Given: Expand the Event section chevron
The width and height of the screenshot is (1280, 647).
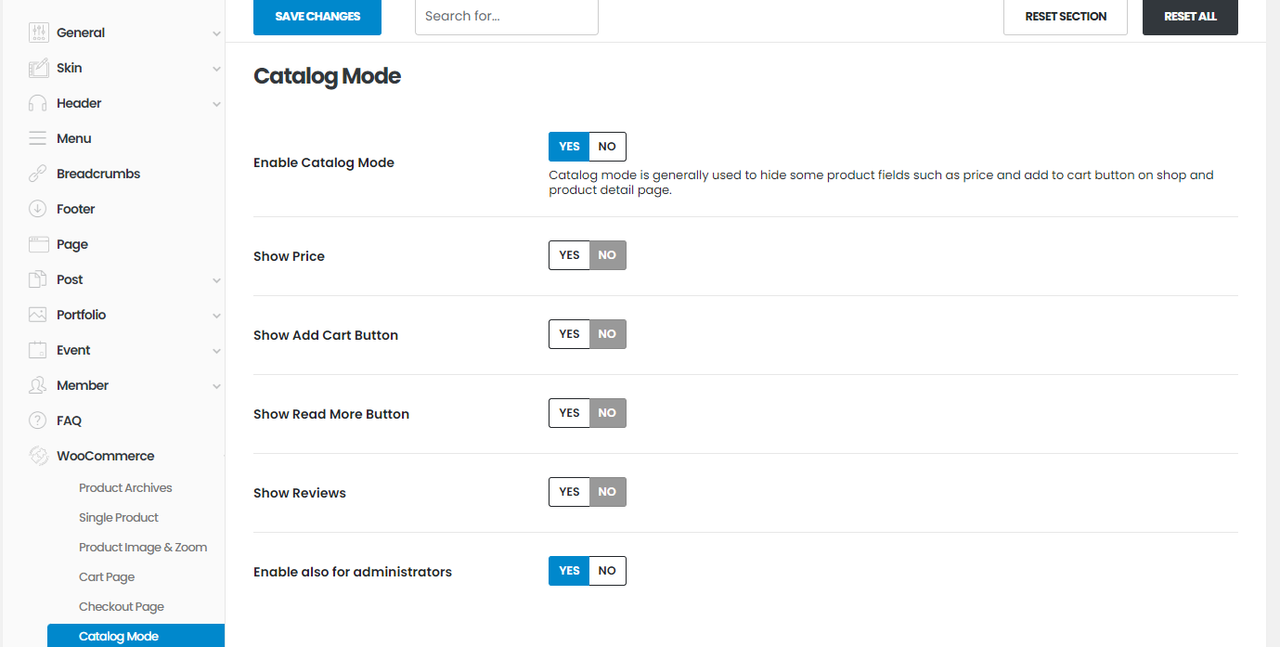Looking at the screenshot, I should pos(216,351).
